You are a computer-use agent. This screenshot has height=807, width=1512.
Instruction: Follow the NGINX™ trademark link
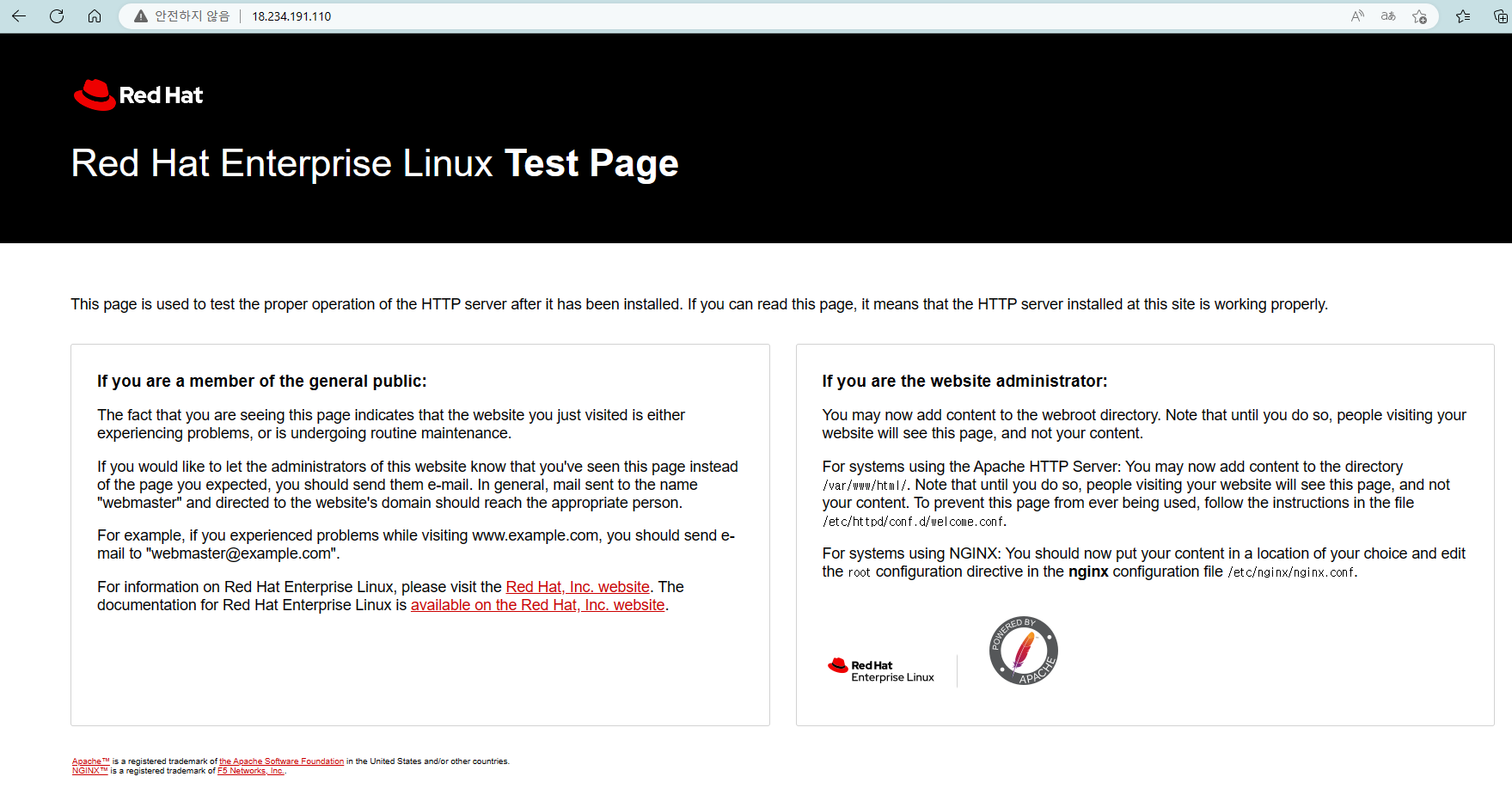90,771
